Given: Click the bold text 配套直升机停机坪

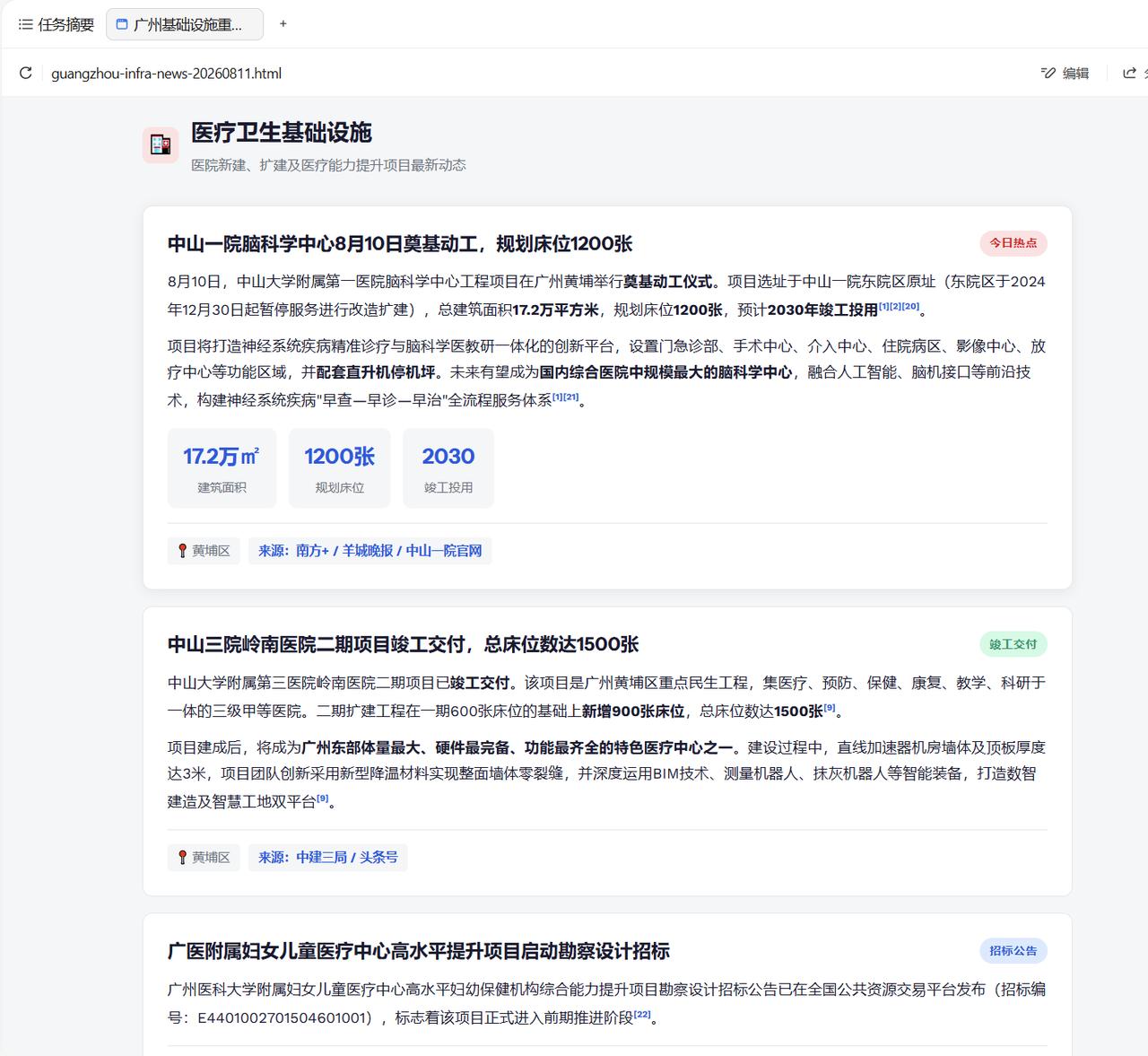Looking at the screenshot, I should pos(376,372).
